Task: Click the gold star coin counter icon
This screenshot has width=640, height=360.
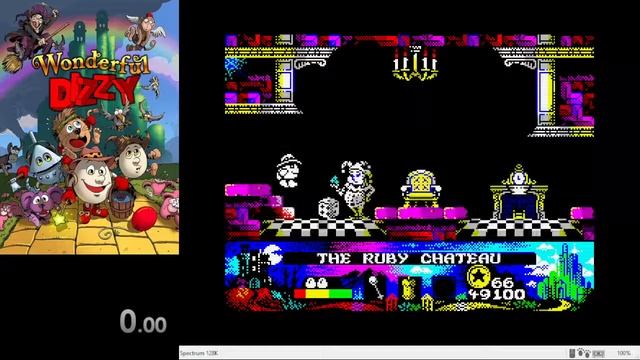Action: pyautogui.click(x=478, y=276)
